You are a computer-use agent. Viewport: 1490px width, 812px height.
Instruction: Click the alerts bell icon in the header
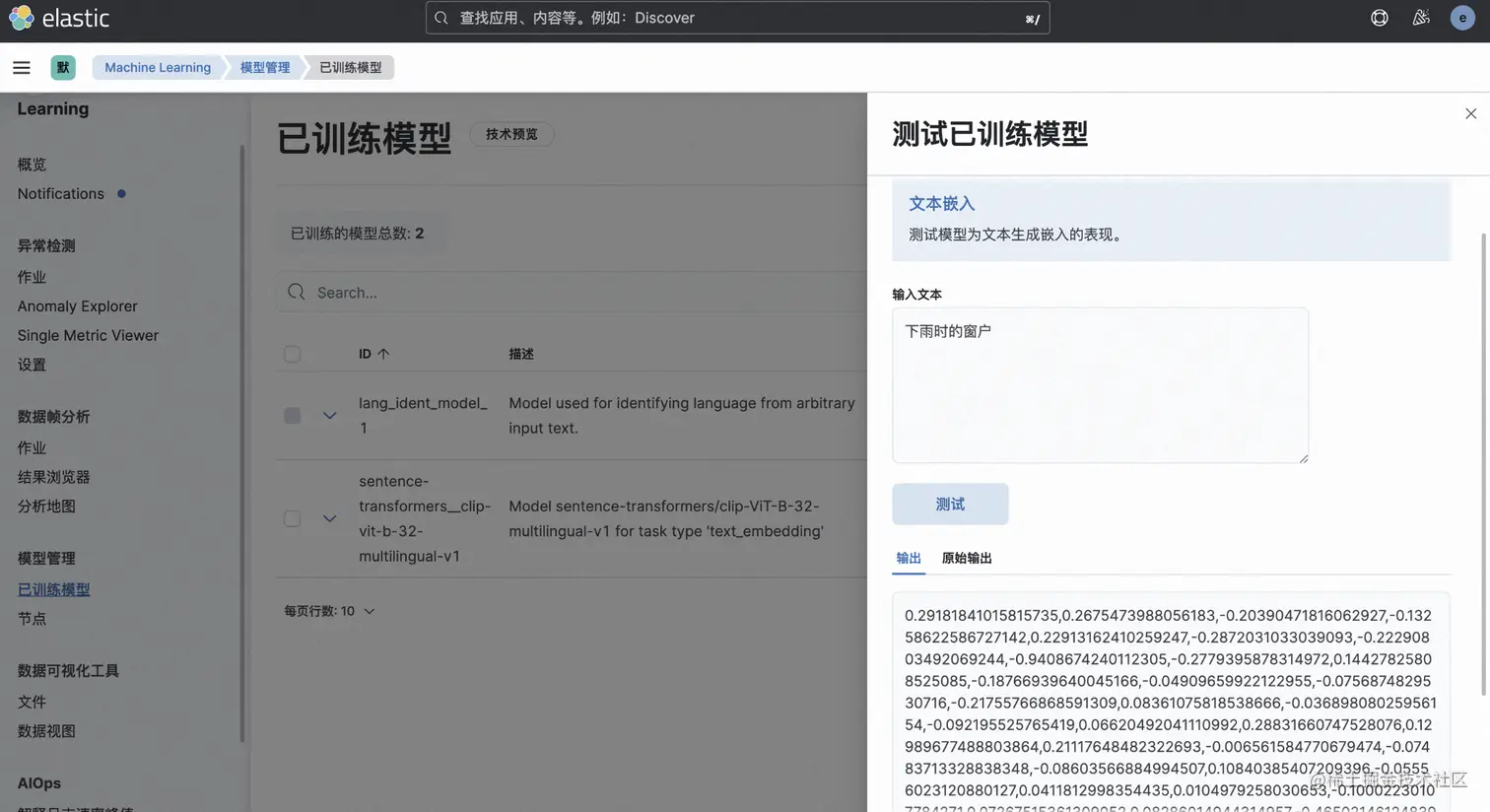click(x=1420, y=17)
